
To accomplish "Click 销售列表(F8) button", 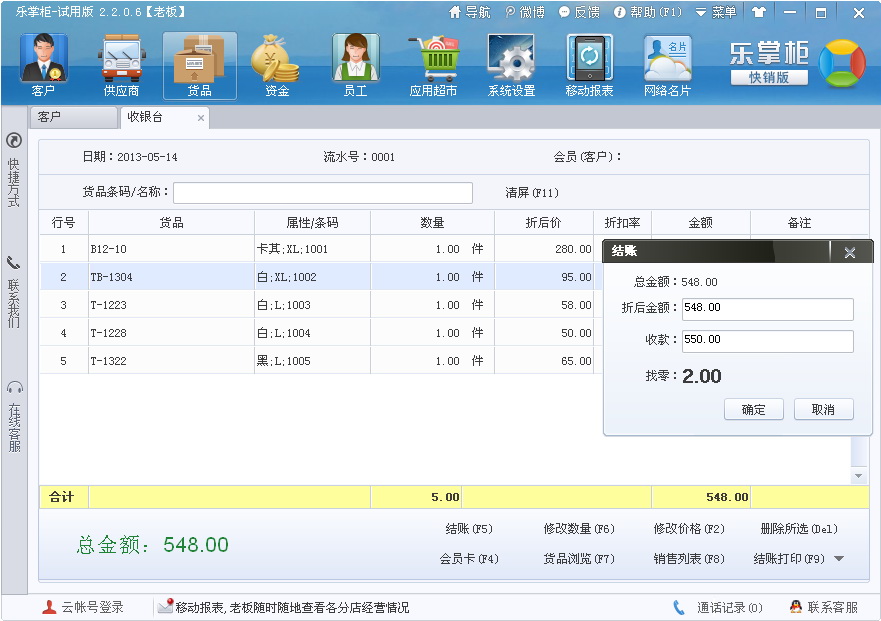I will 689,559.
